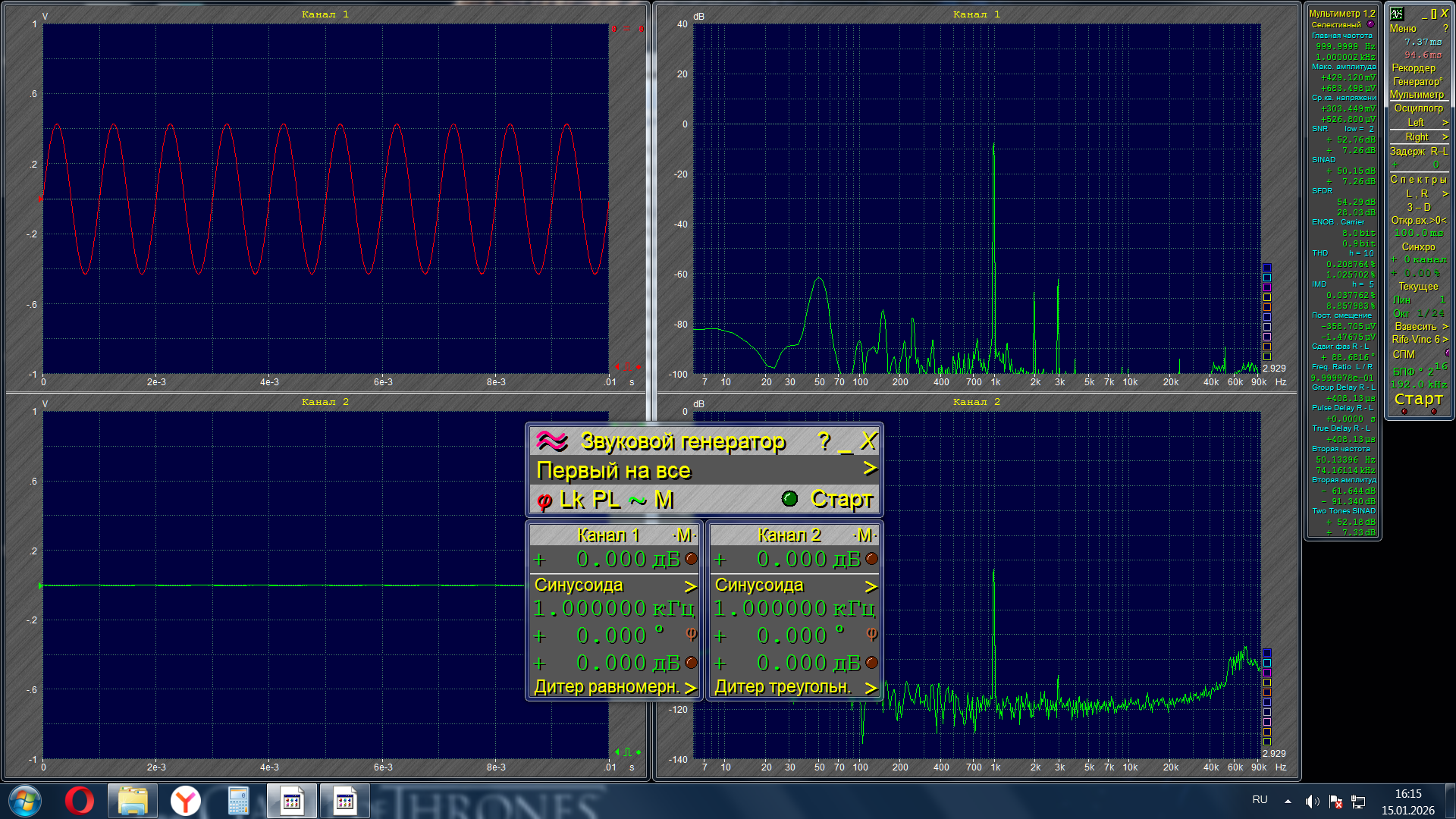Viewport: 1456px width, 819px height.
Task: Click the green tilde waveform icon
Action: tap(637, 500)
